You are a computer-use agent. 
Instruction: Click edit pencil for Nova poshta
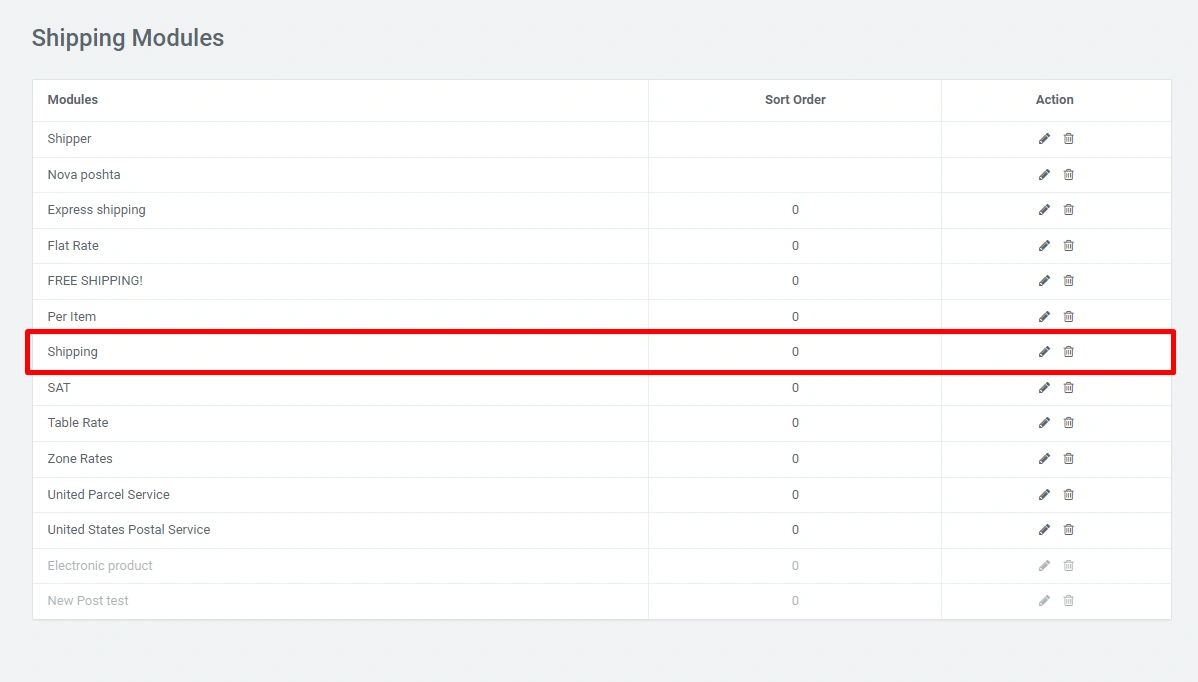tap(1044, 175)
